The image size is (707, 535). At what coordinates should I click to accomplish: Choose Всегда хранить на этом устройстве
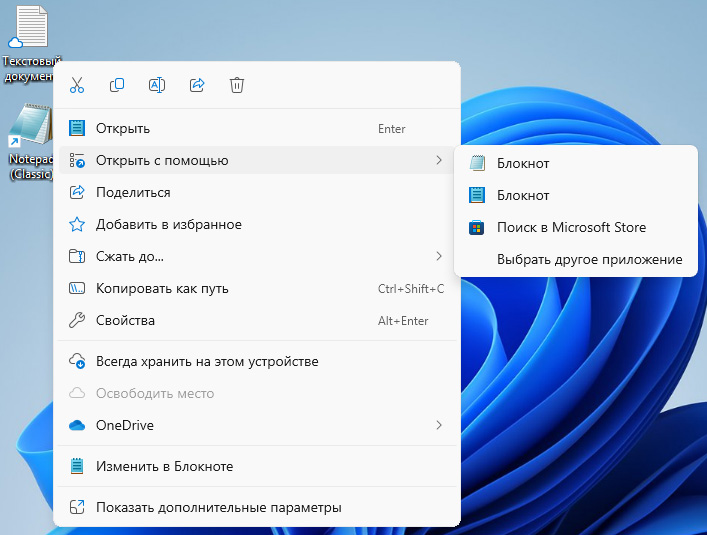pyautogui.click(x=257, y=361)
